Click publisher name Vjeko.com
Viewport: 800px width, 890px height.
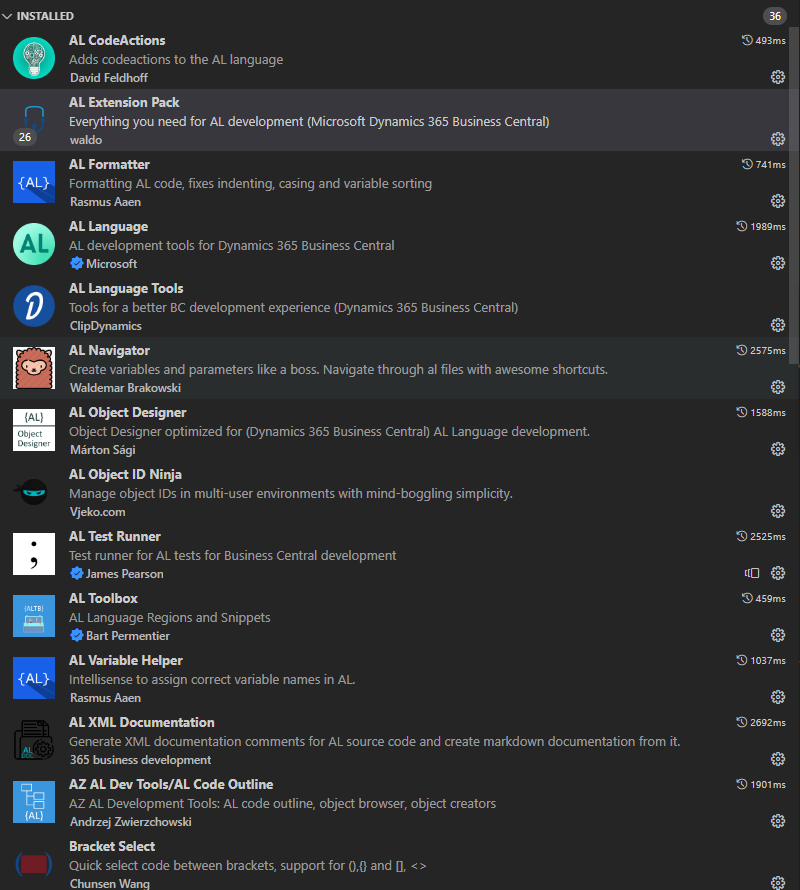tap(98, 511)
